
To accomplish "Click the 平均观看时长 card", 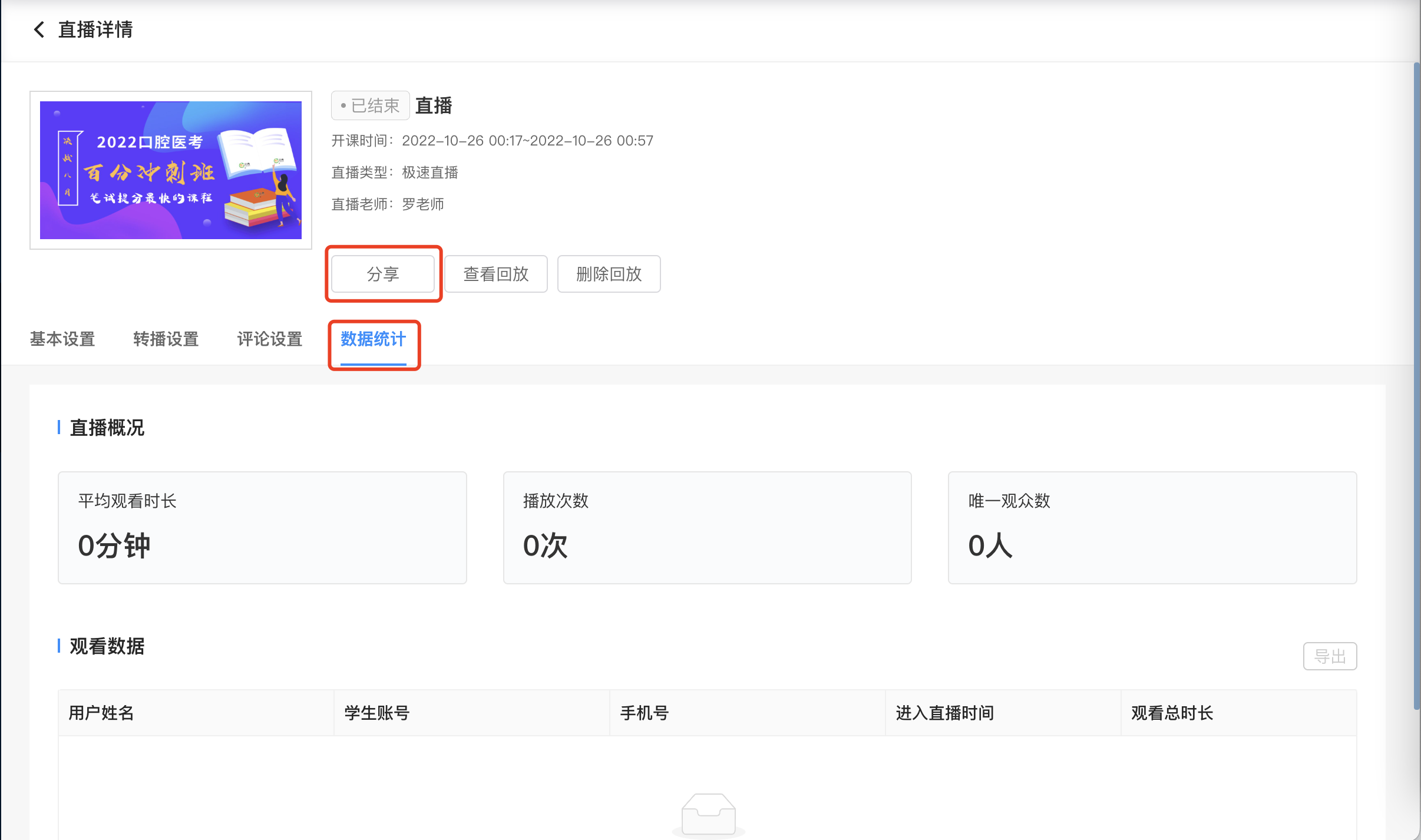I will pyautogui.click(x=262, y=528).
